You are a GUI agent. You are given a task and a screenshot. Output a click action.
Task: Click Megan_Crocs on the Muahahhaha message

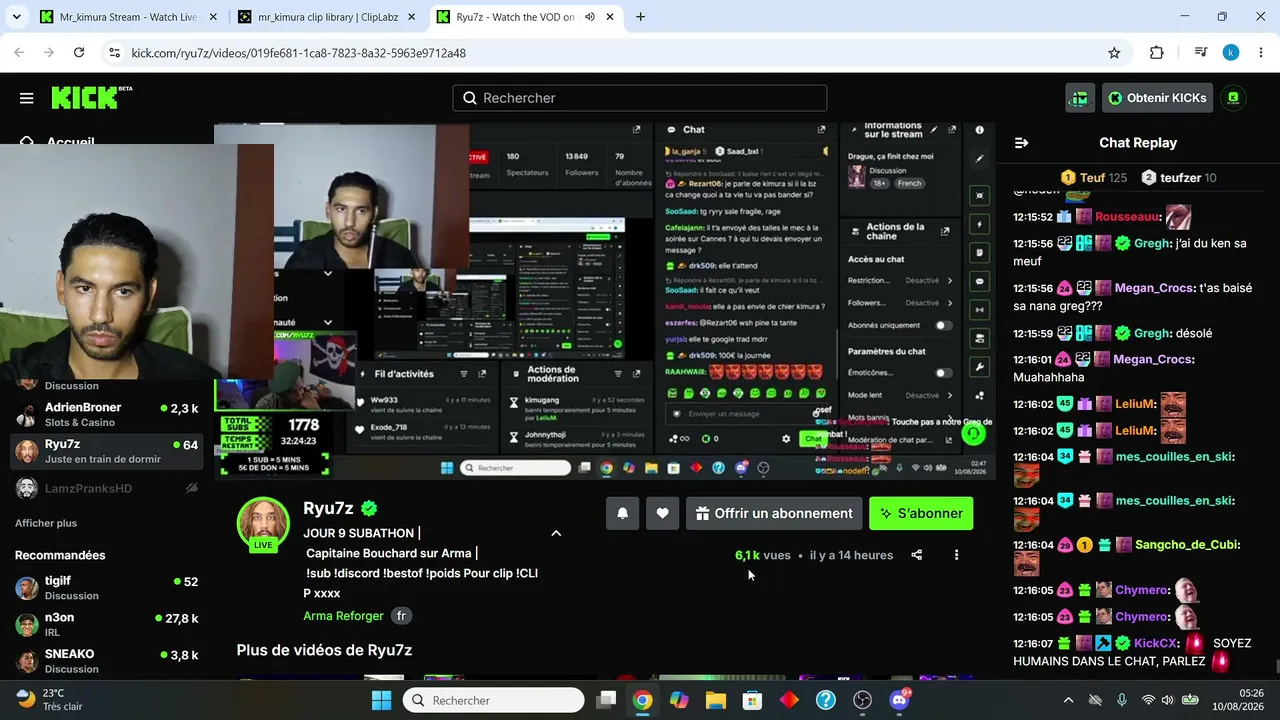tap(1154, 359)
